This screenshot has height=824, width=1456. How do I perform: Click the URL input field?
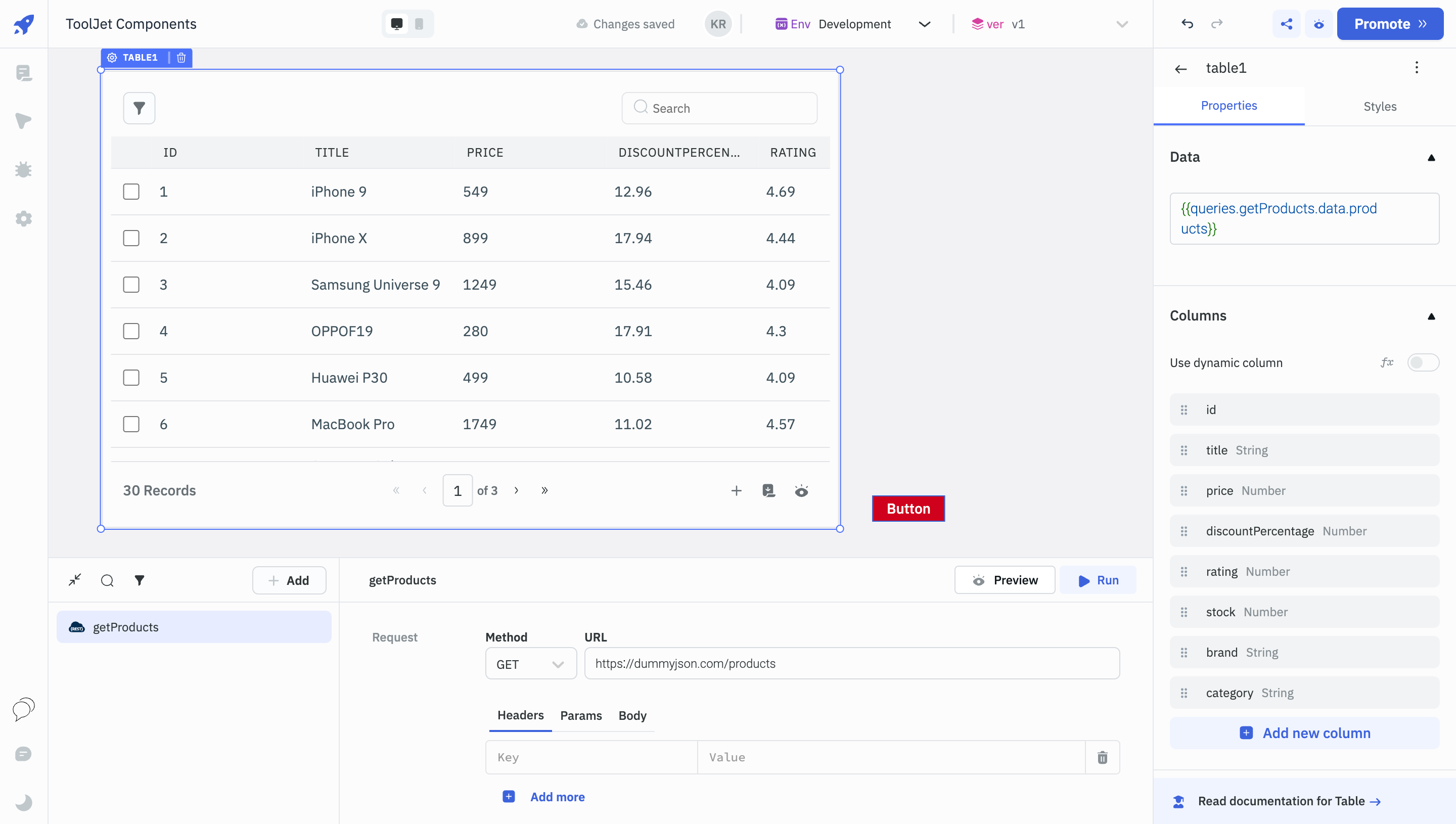(x=851, y=663)
